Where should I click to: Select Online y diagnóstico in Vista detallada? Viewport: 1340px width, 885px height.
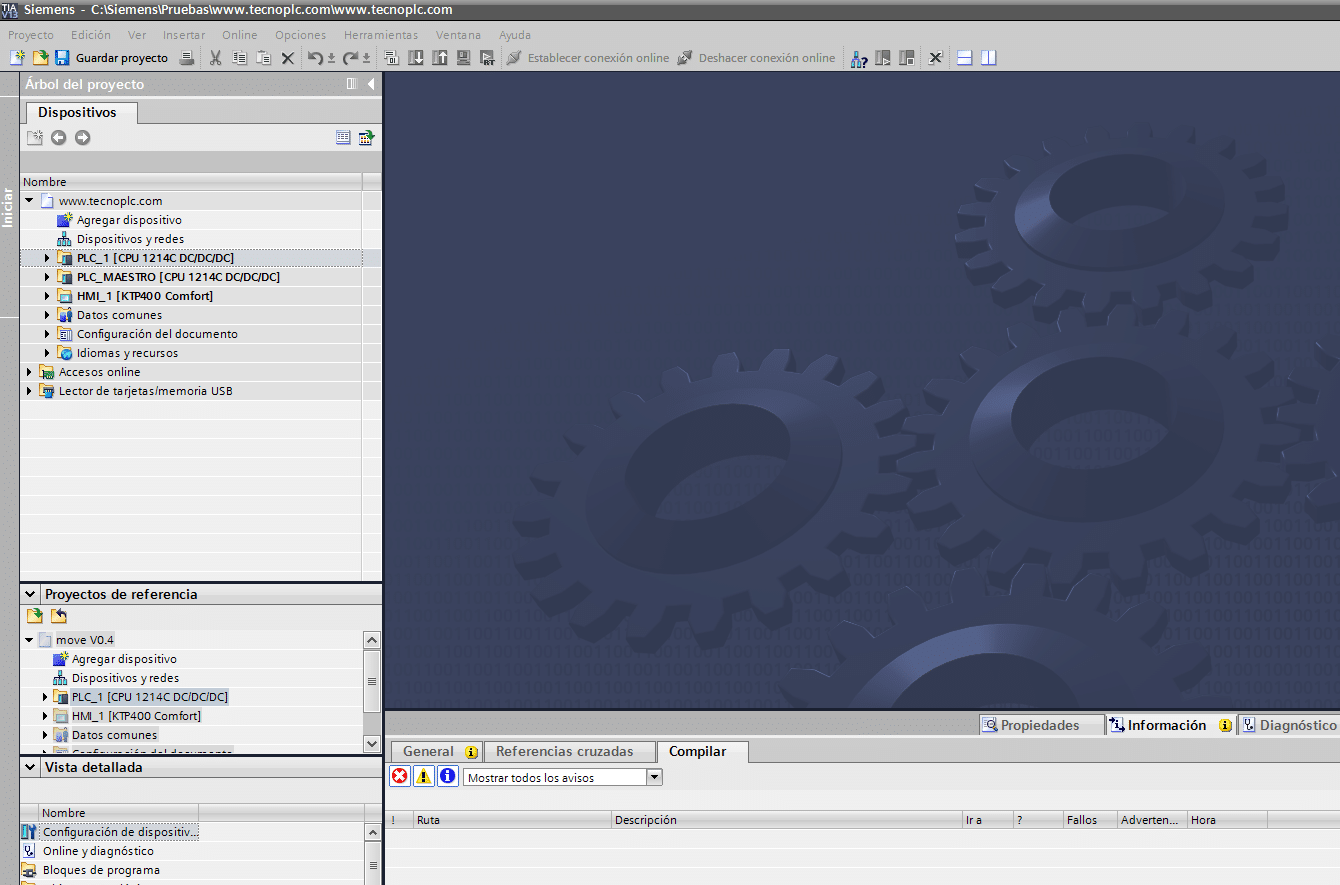98,851
